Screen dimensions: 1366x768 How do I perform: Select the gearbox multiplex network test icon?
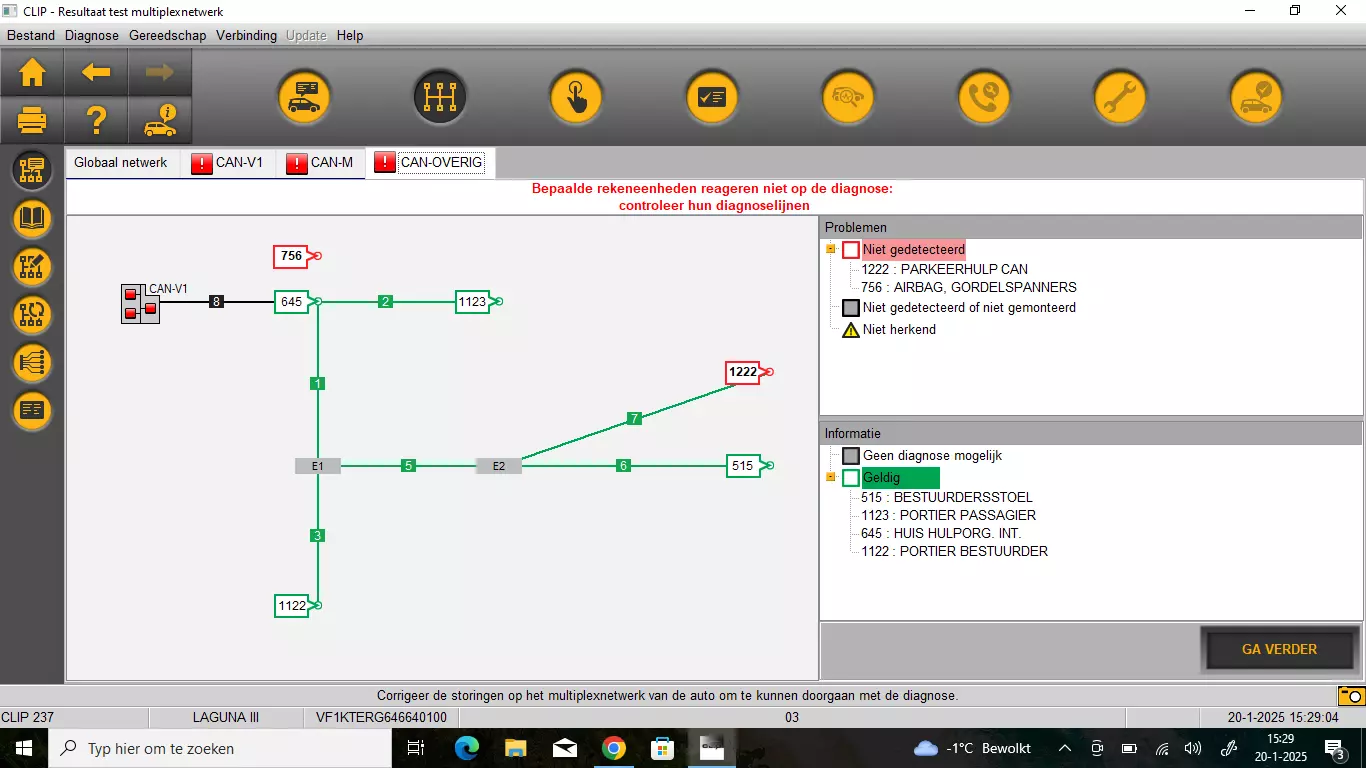coord(440,97)
